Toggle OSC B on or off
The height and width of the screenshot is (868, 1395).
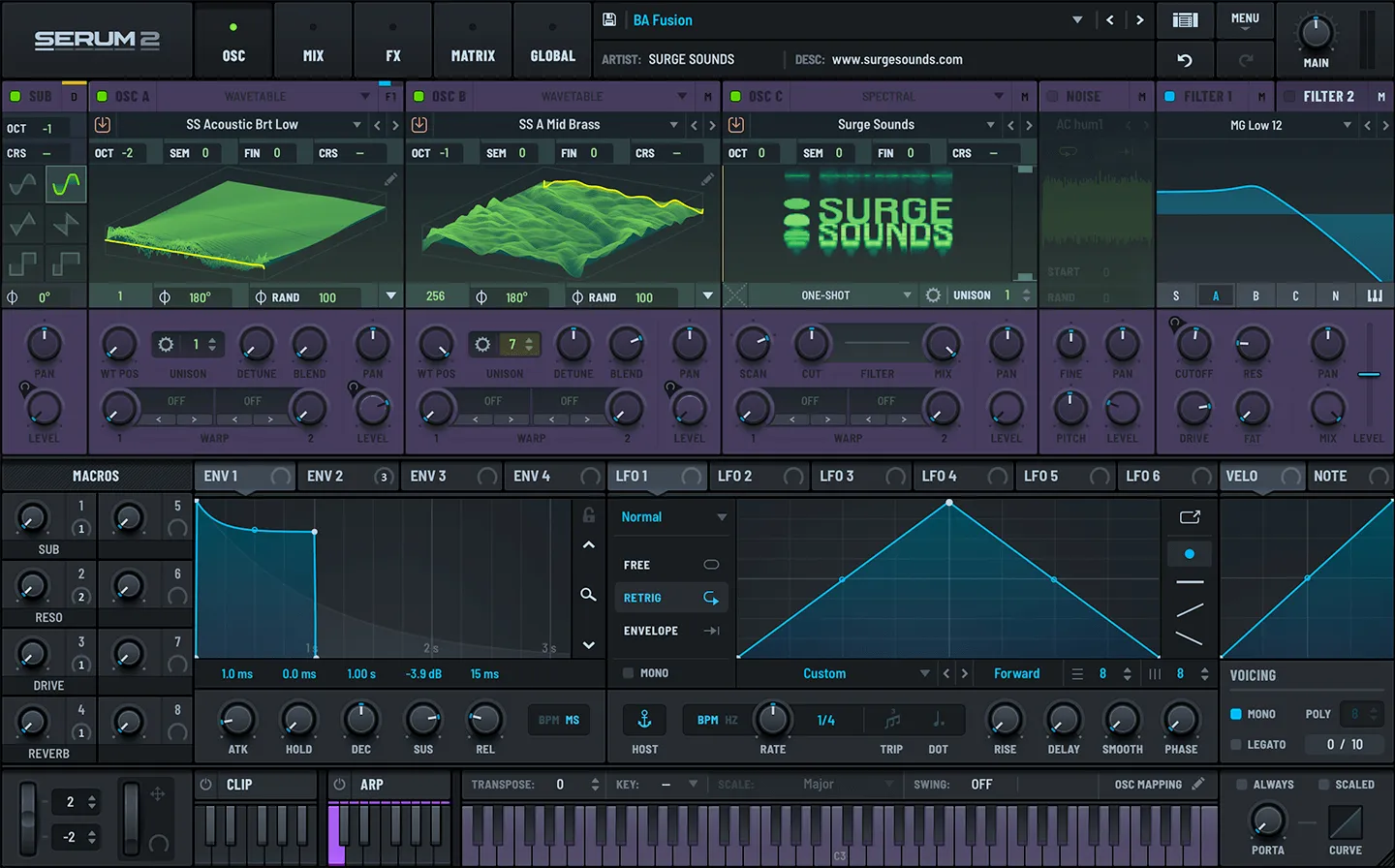[418, 96]
